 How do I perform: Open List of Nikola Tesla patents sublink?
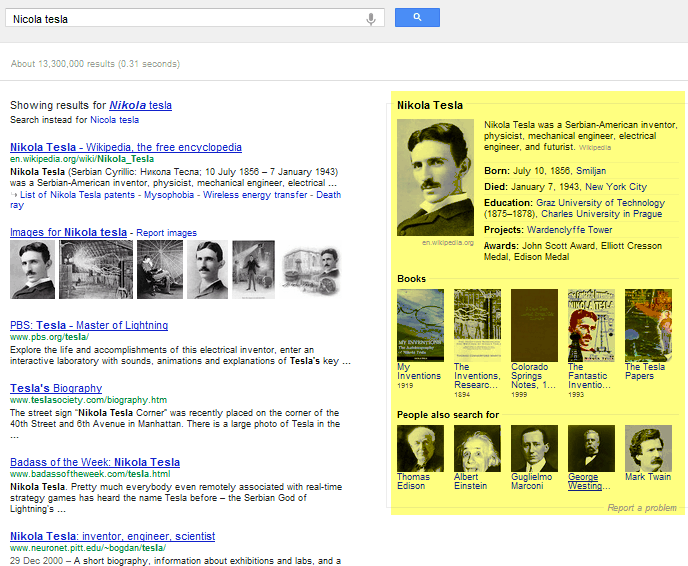78,195
